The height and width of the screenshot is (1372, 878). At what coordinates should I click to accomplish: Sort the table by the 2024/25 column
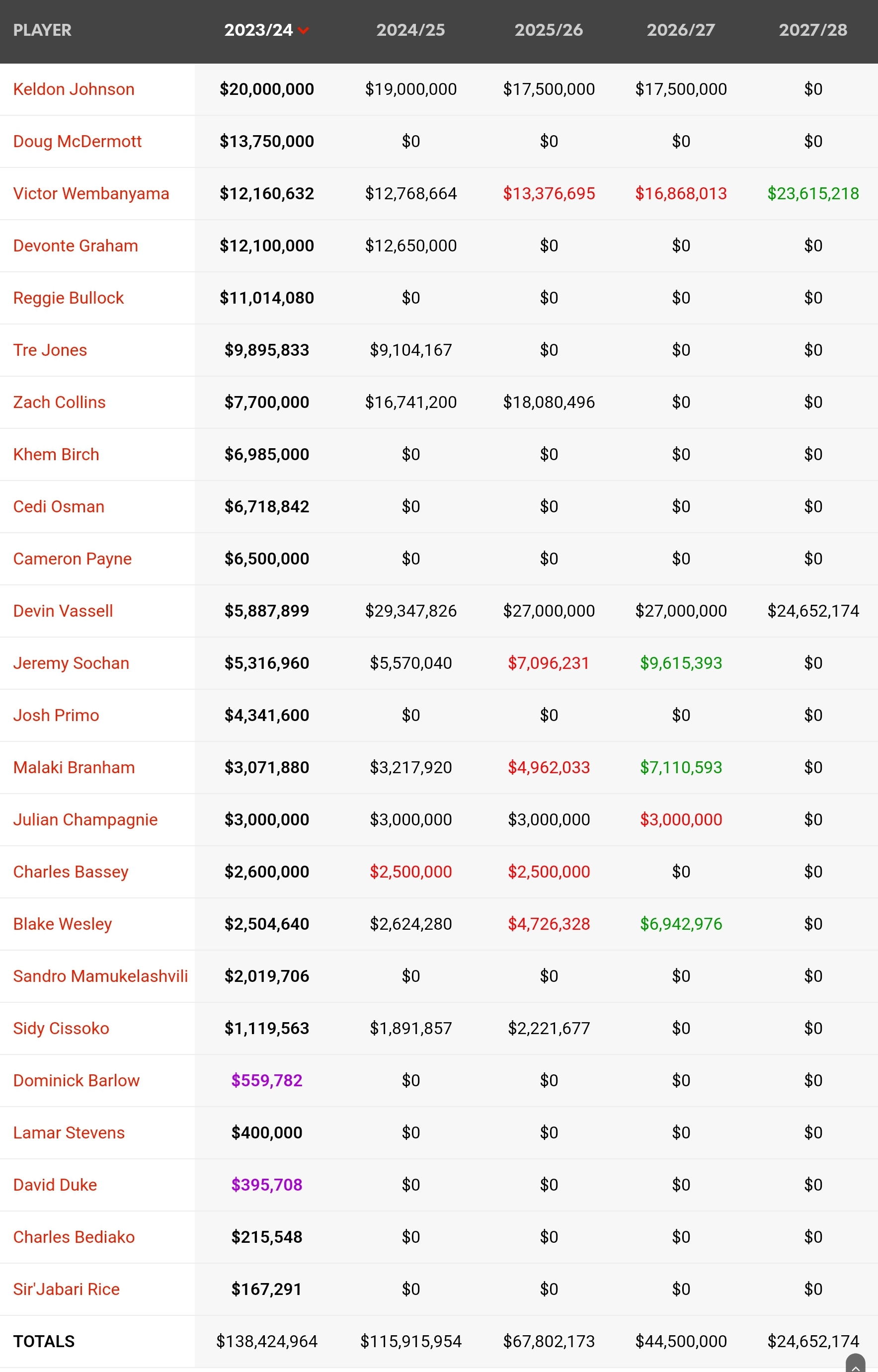coord(410,30)
